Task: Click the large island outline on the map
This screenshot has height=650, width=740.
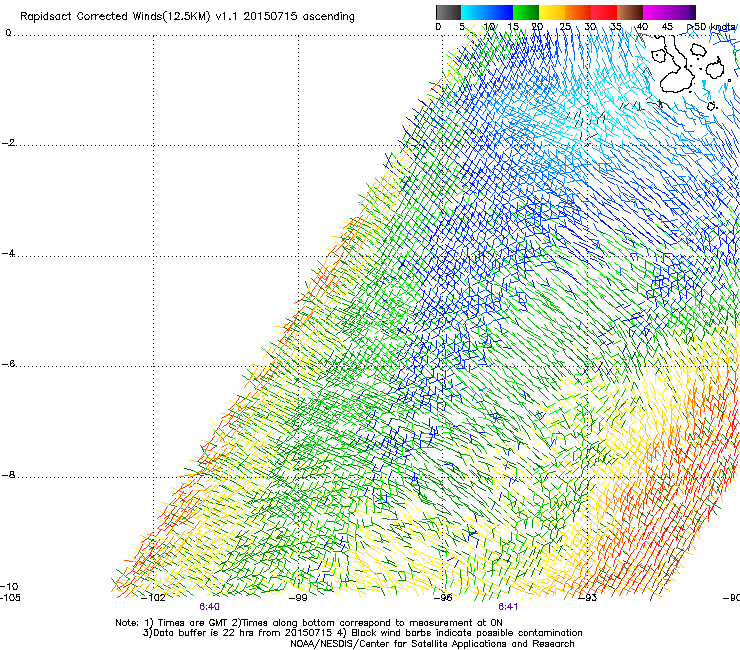Action: (675, 66)
